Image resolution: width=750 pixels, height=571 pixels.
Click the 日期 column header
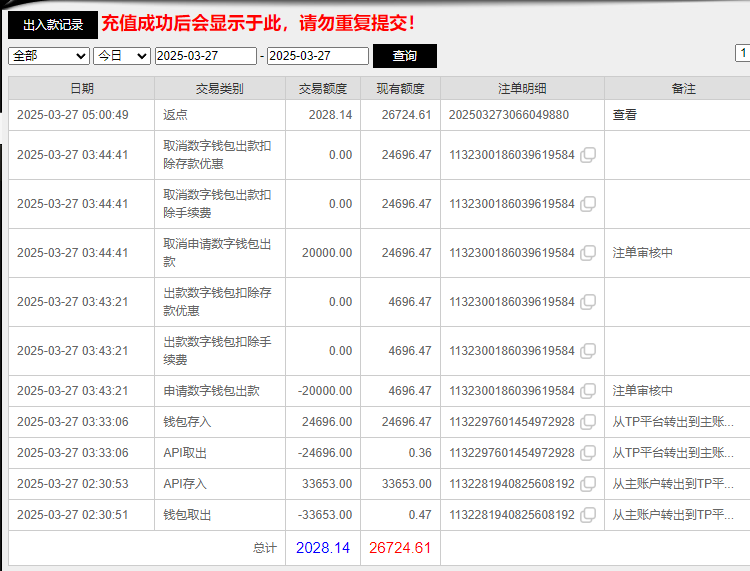point(81,89)
